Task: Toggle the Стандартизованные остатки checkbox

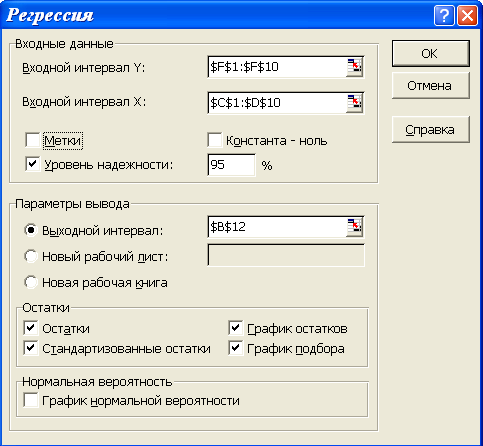Action: (x=31, y=348)
